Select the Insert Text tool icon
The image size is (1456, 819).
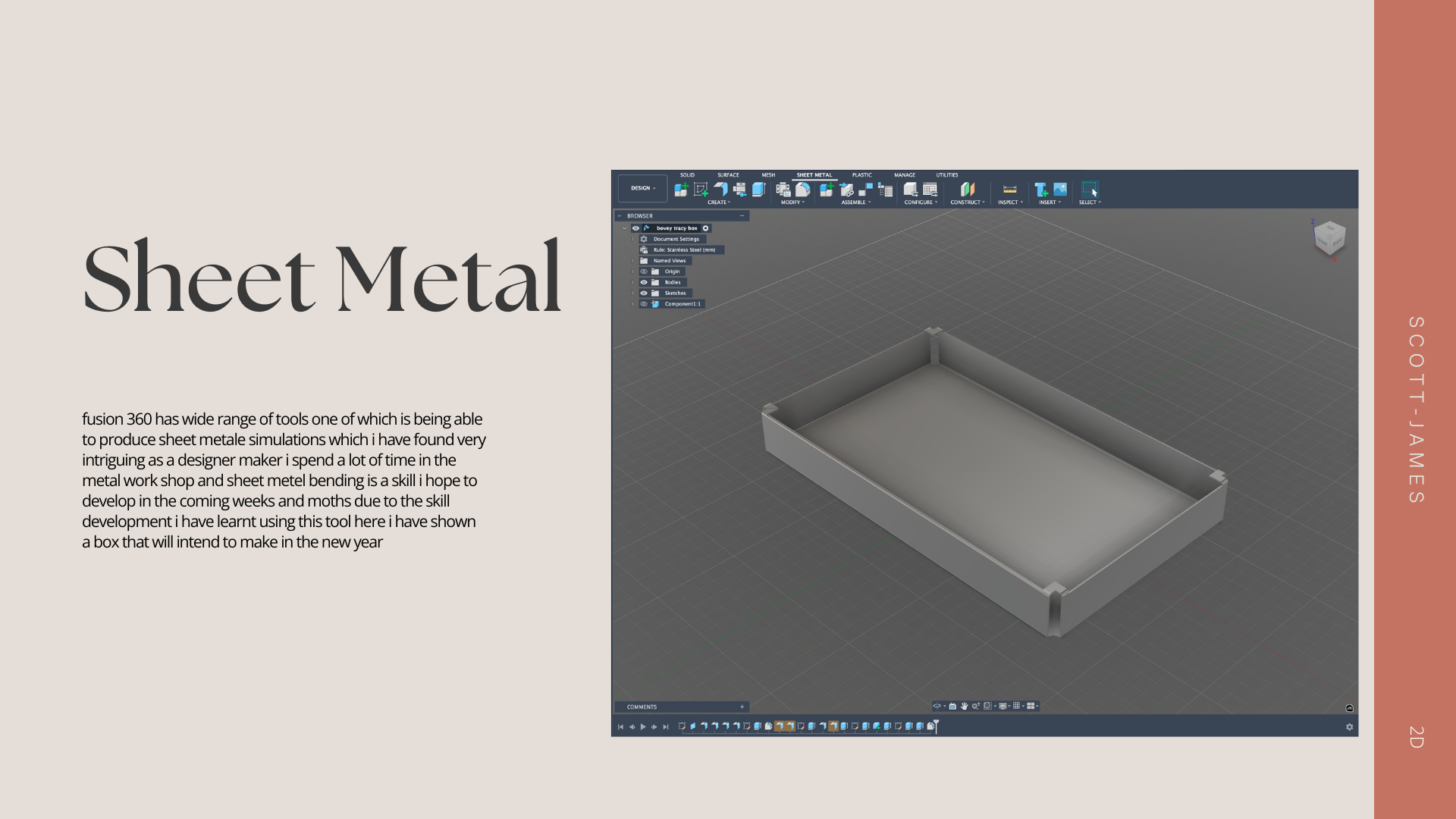coord(1040,189)
